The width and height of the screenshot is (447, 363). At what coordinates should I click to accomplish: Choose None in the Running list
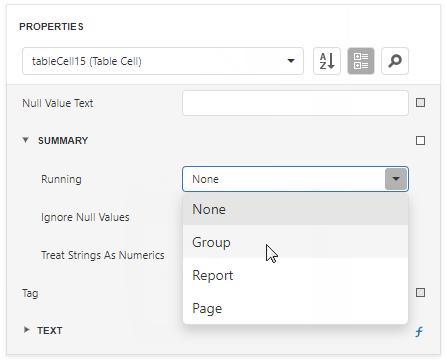(x=295, y=209)
